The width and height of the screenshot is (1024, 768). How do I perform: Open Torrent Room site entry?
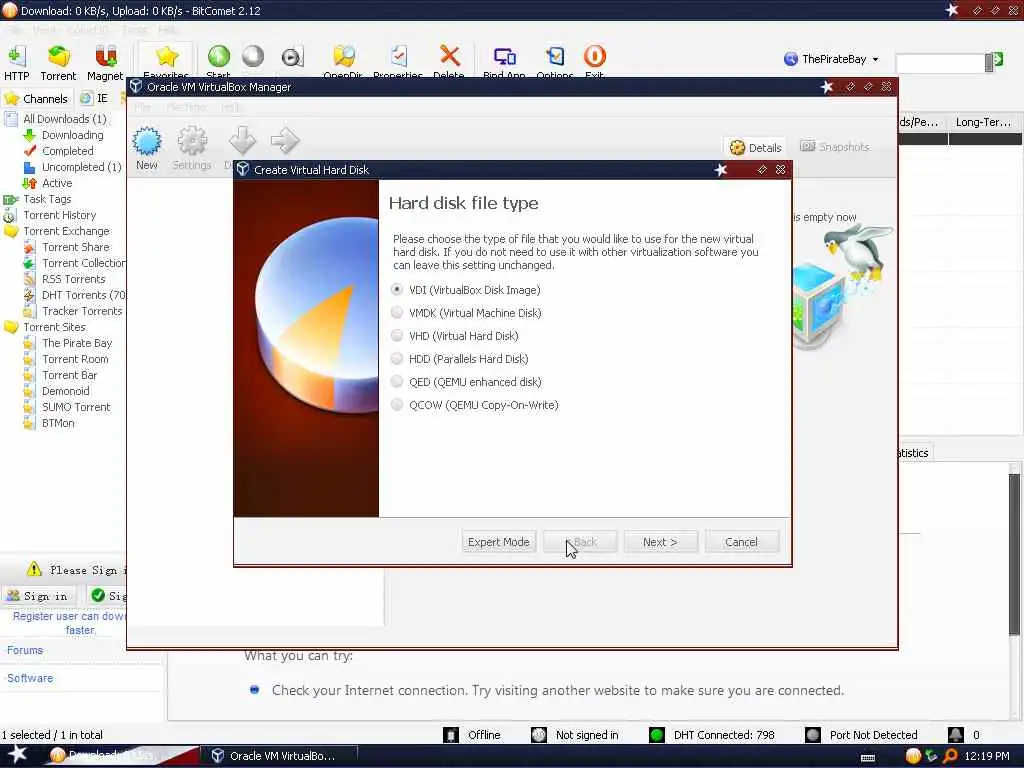coord(66,359)
